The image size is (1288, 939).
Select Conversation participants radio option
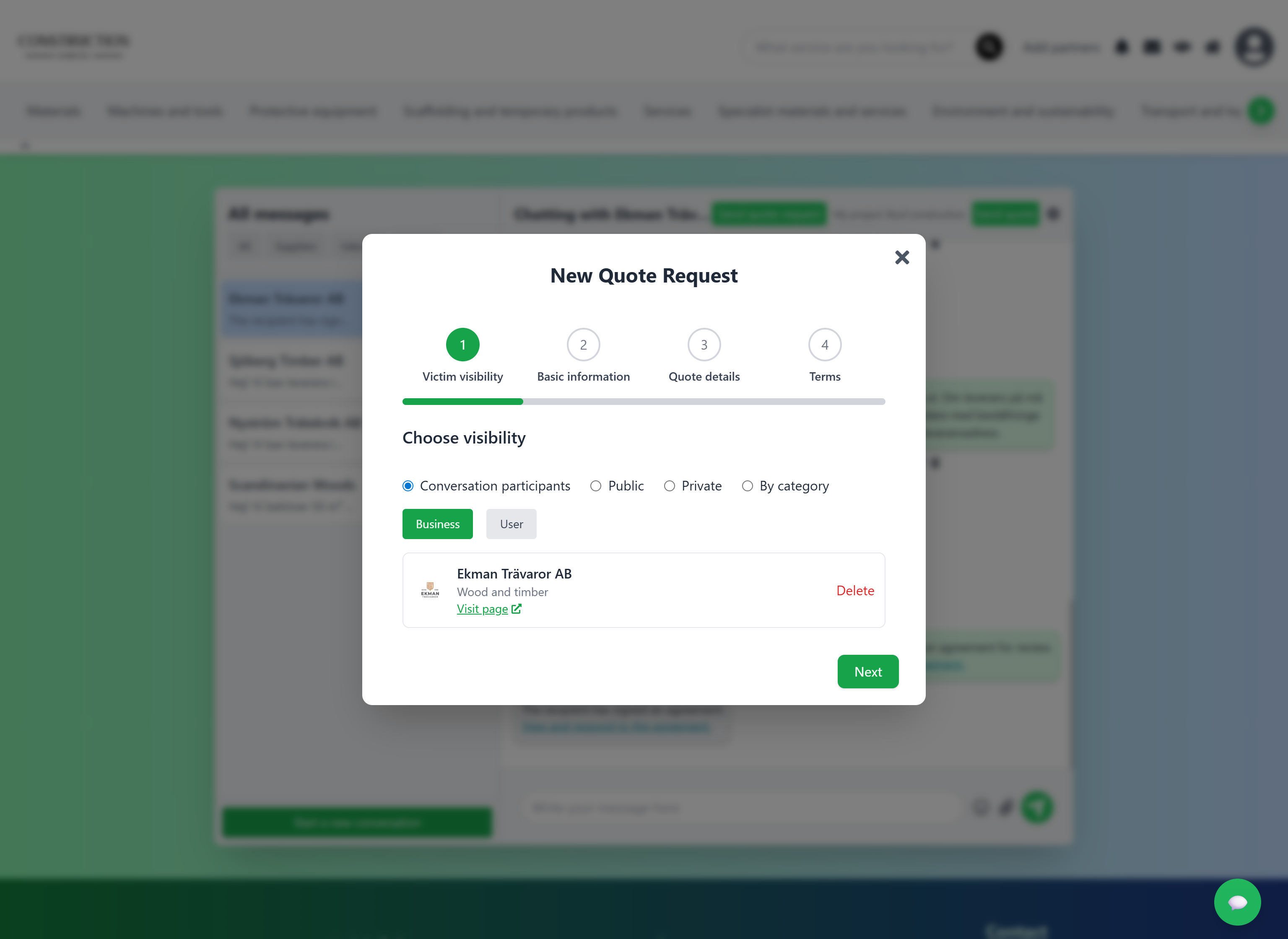408,486
